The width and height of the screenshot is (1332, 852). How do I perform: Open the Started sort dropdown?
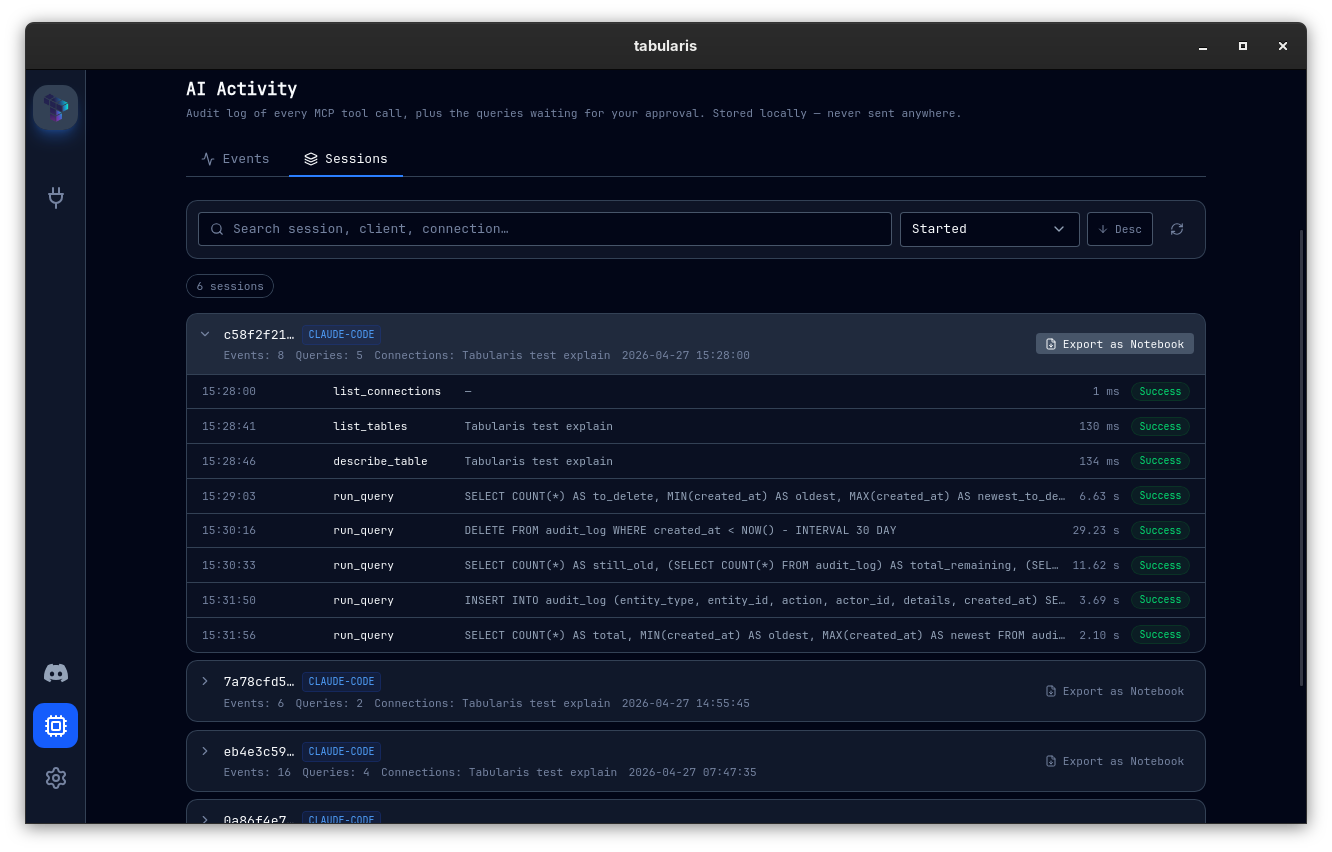[x=989, y=229]
